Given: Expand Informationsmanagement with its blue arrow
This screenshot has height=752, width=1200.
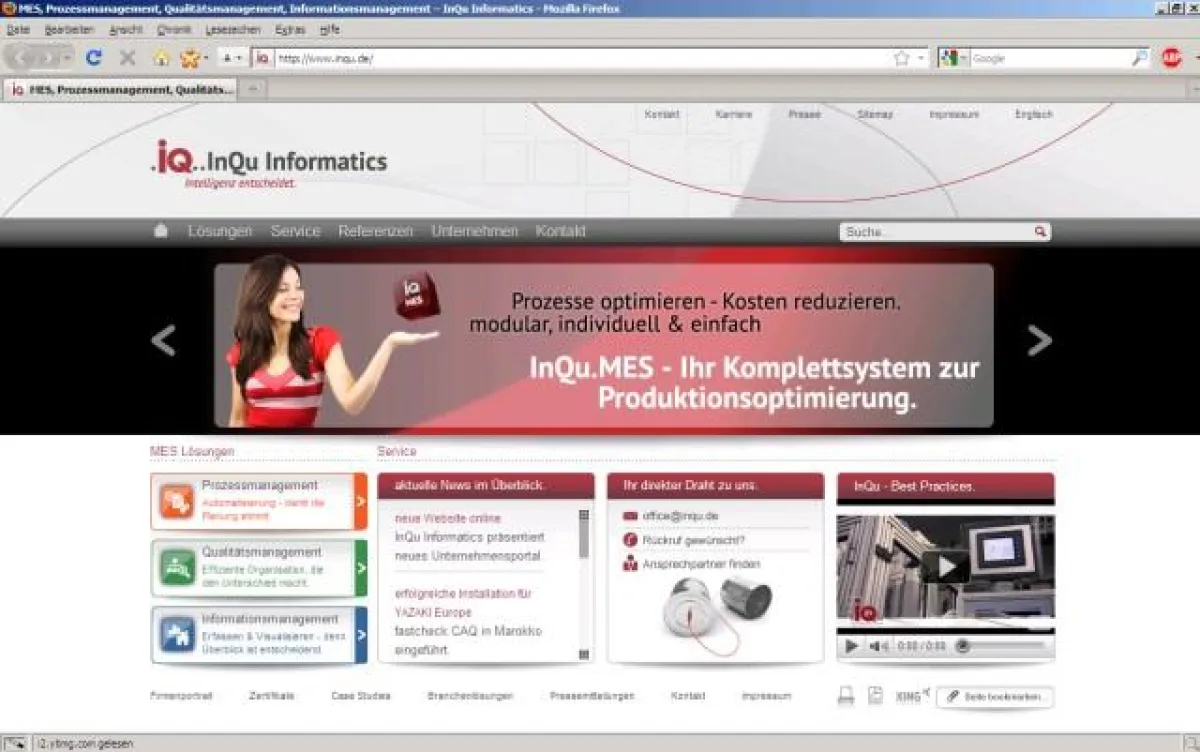Looking at the screenshot, I should pyautogui.click(x=361, y=634).
